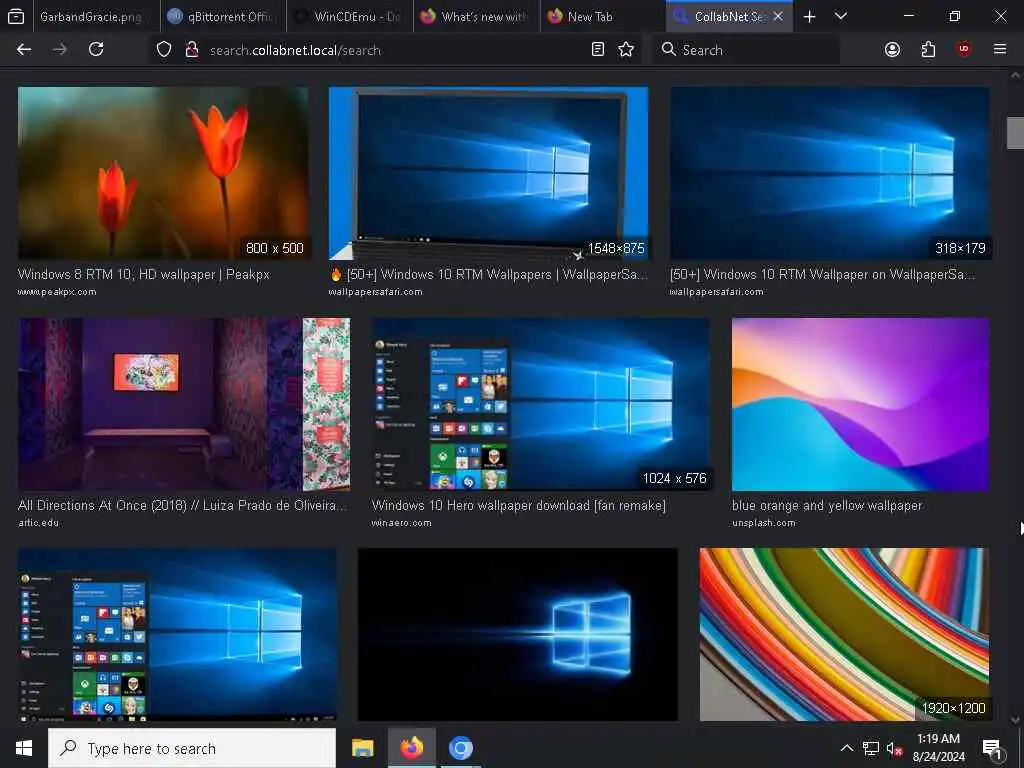
Task: List all tabs dropdown arrow
Action: [x=841, y=16]
